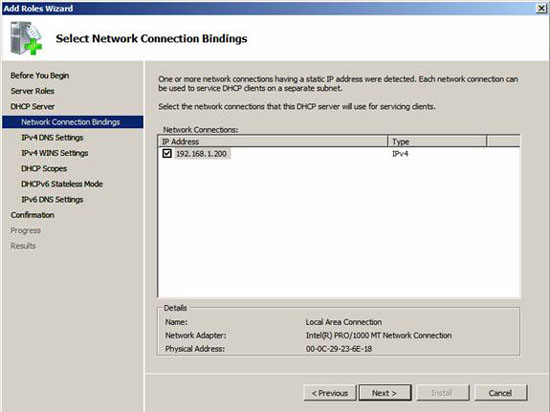This screenshot has height=412, width=550.
Task: Click the IPv4 type cell in the list
Action: coord(400,154)
